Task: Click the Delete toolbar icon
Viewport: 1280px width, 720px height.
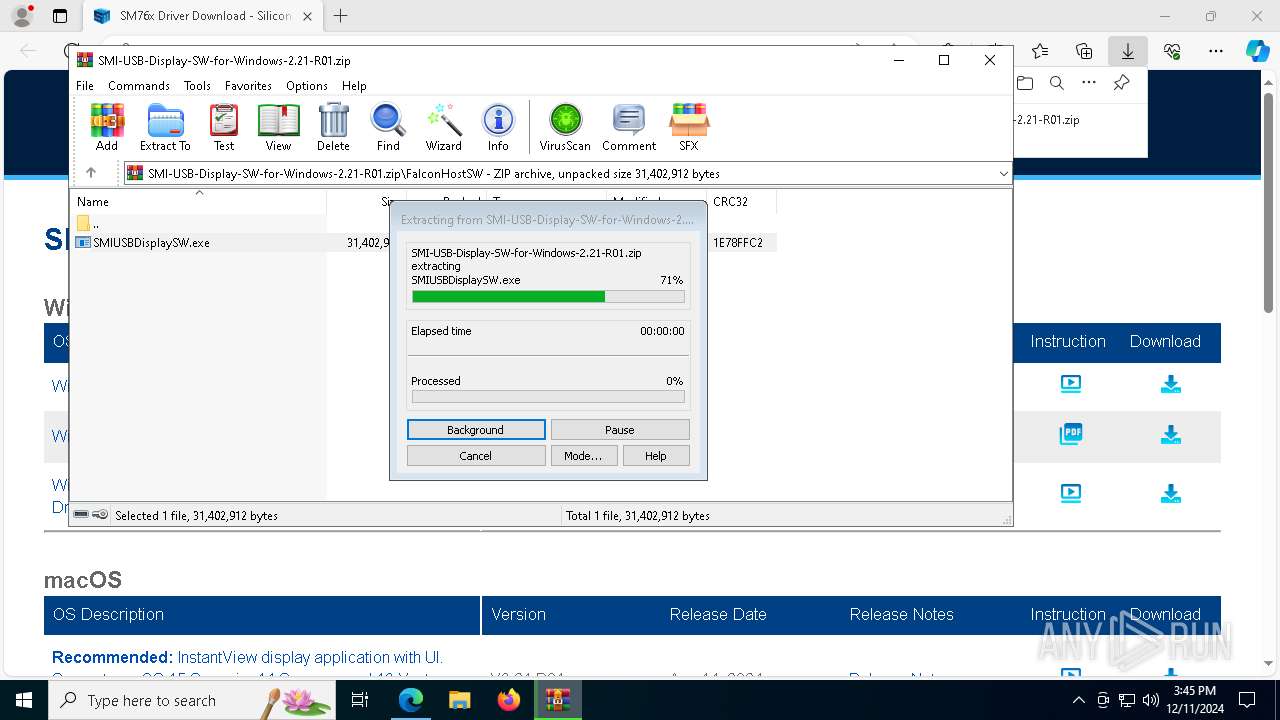Action: (333, 127)
